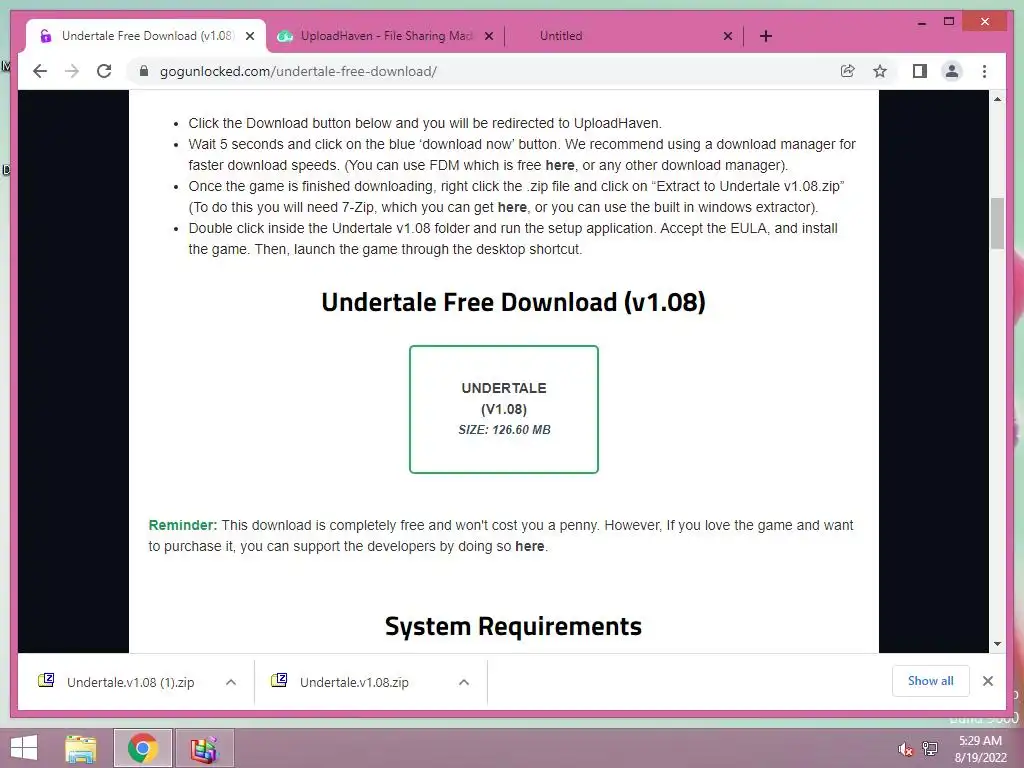Open the taskbar clock and date
Screen dimensions: 1024x768
[980, 749]
